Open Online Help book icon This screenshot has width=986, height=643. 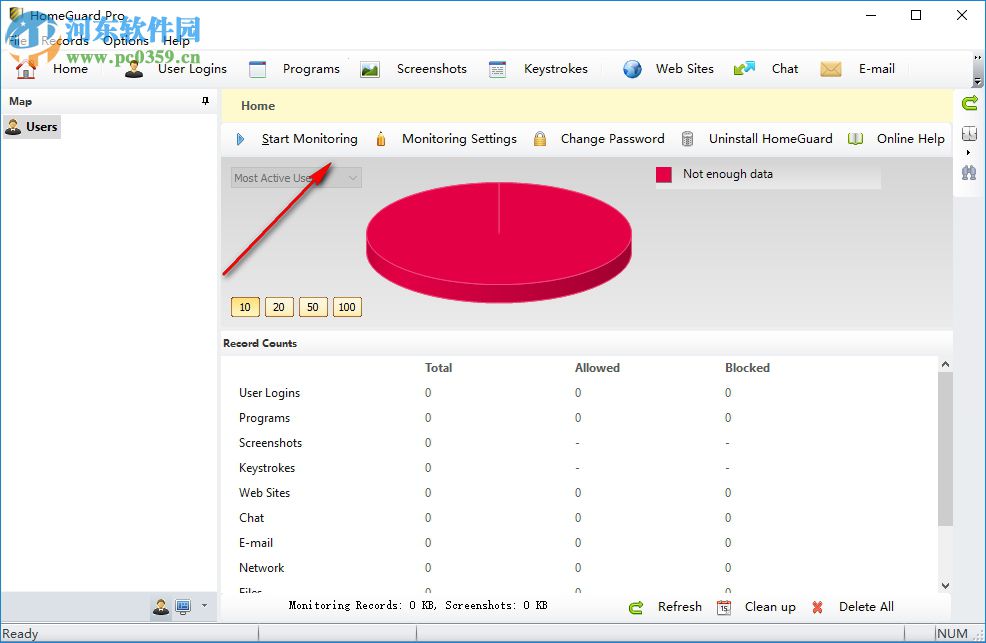coord(855,138)
